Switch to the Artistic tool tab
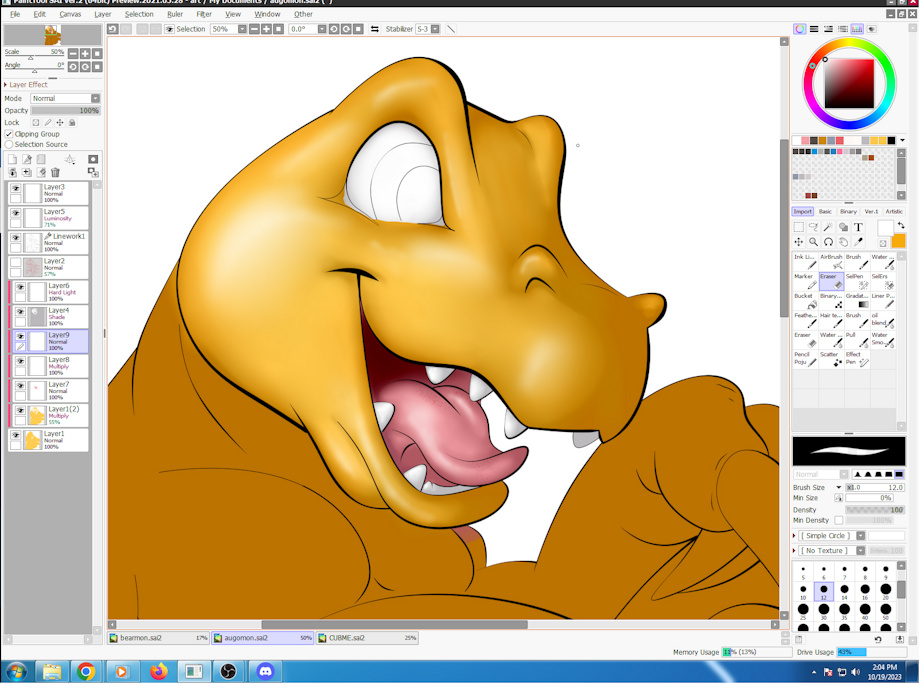Viewport: 920px width, 684px height. pos(894,211)
